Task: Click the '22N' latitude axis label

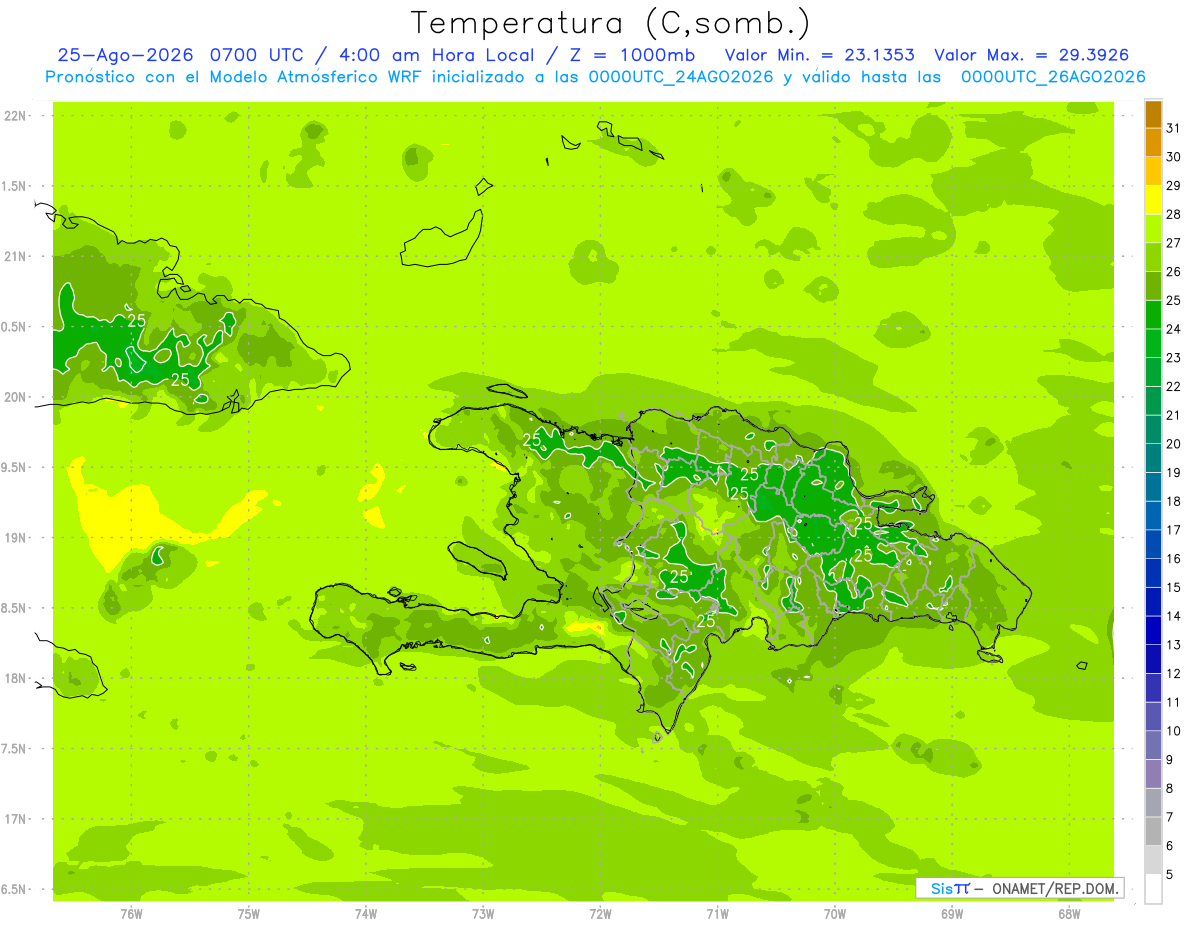Action: coord(15,116)
